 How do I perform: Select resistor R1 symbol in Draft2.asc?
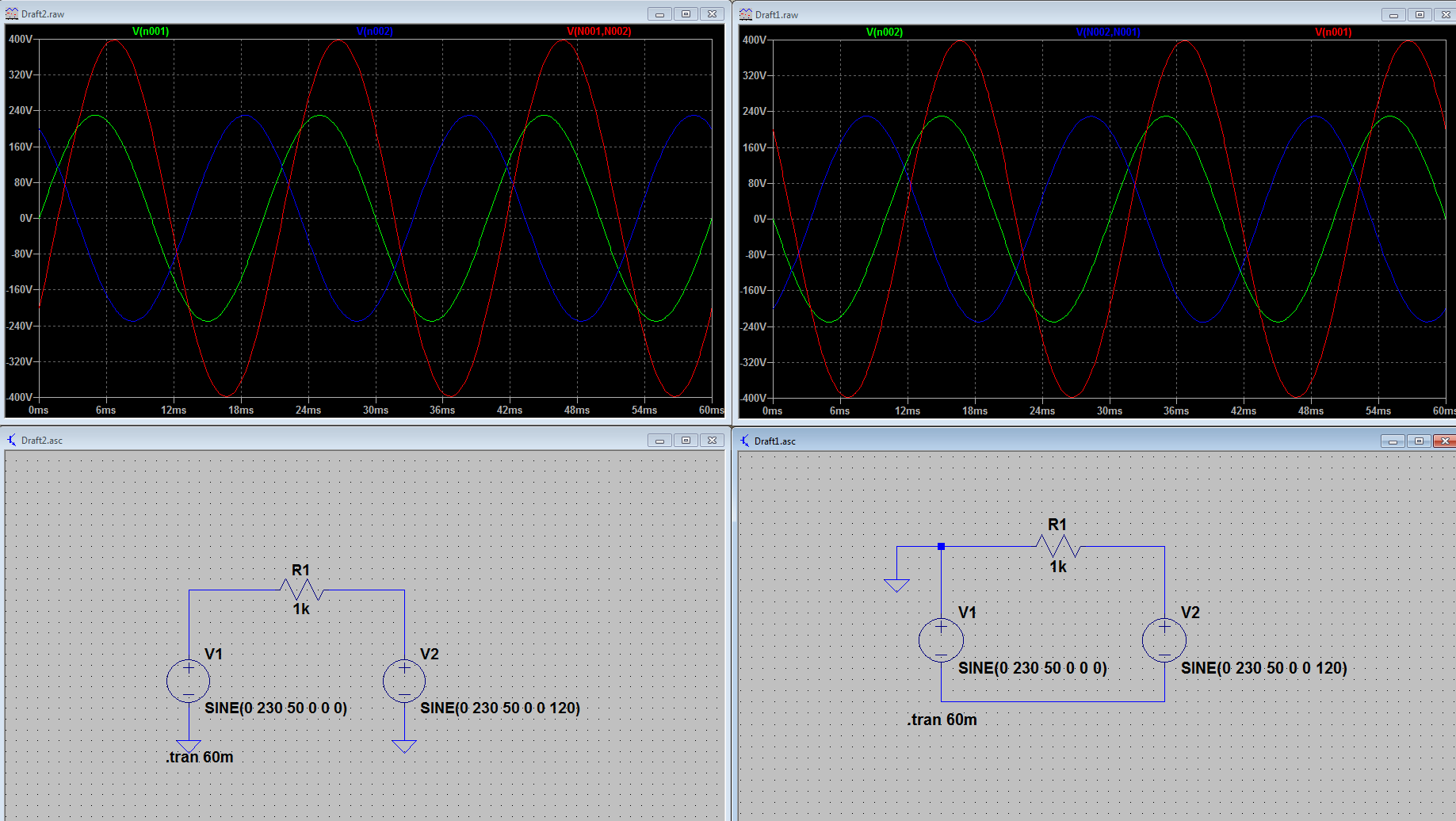[x=302, y=590]
